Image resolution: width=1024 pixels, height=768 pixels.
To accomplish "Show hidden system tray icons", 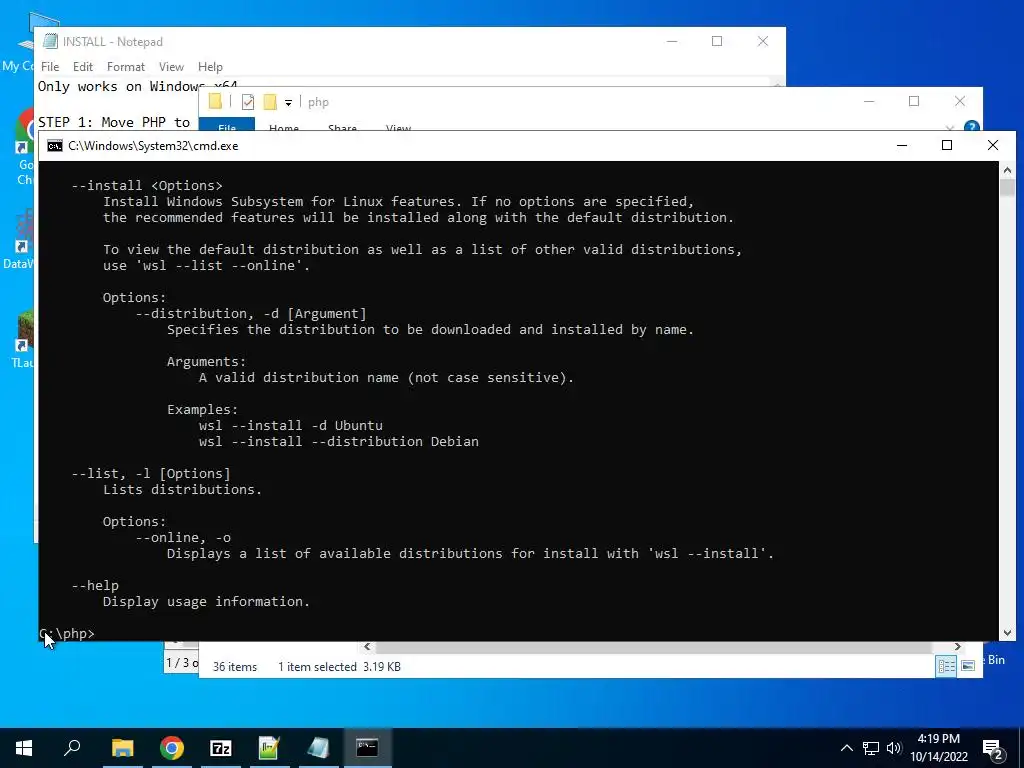I will click(x=846, y=748).
